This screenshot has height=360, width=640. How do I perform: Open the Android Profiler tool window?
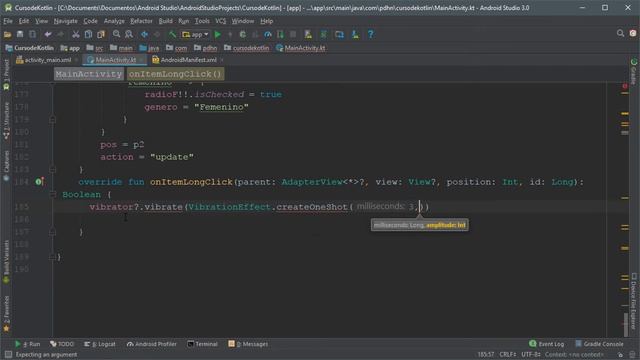151,344
